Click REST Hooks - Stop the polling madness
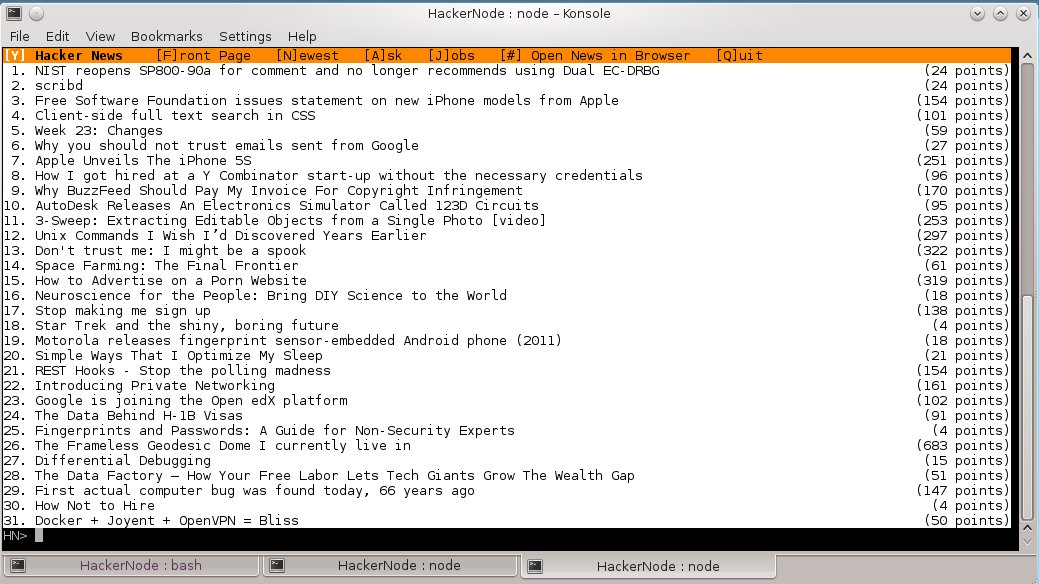This screenshot has width=1039, height=584. pyautogui.click(x=183, y=371)
